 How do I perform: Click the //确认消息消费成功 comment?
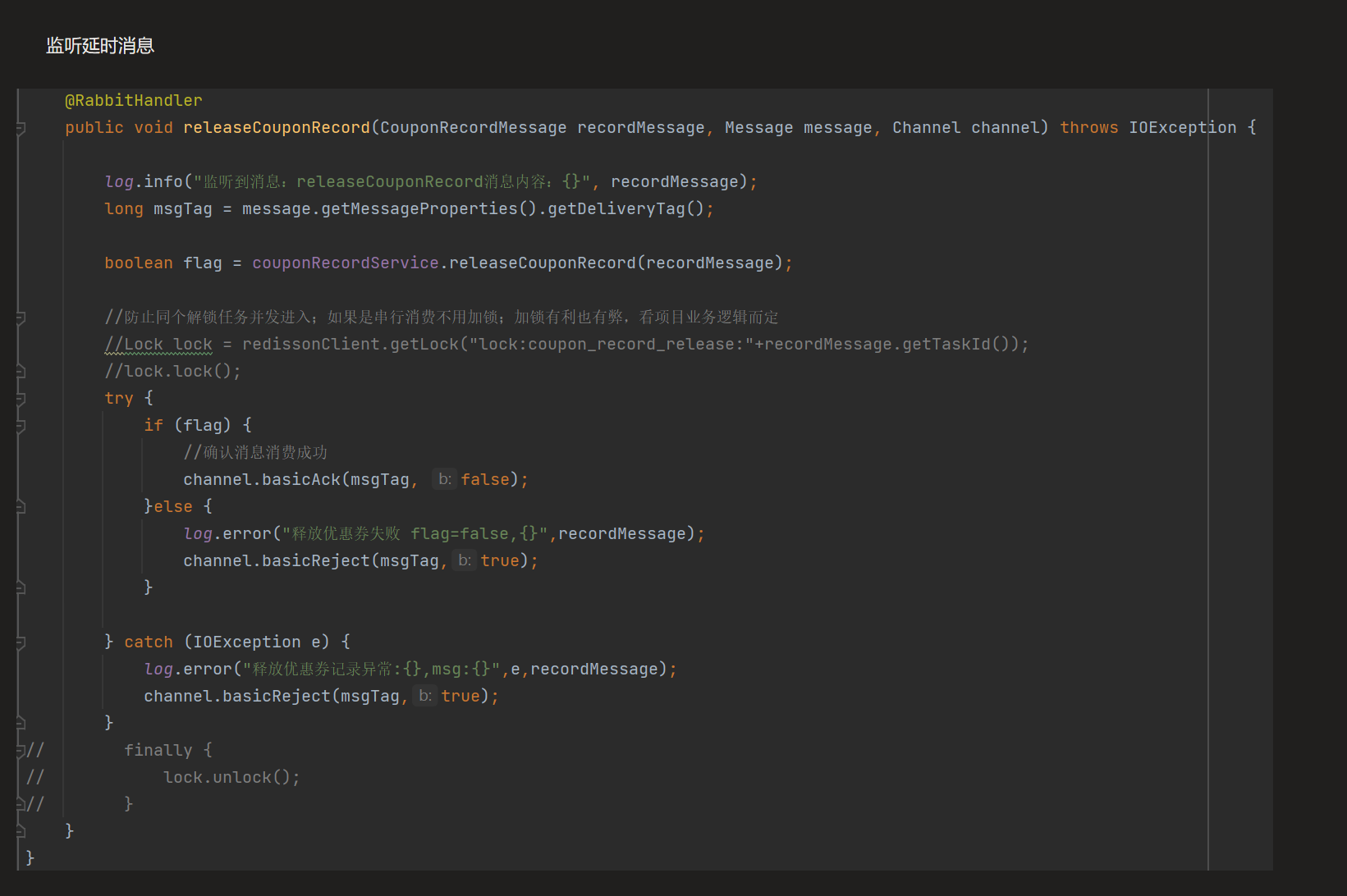[255, 453]
